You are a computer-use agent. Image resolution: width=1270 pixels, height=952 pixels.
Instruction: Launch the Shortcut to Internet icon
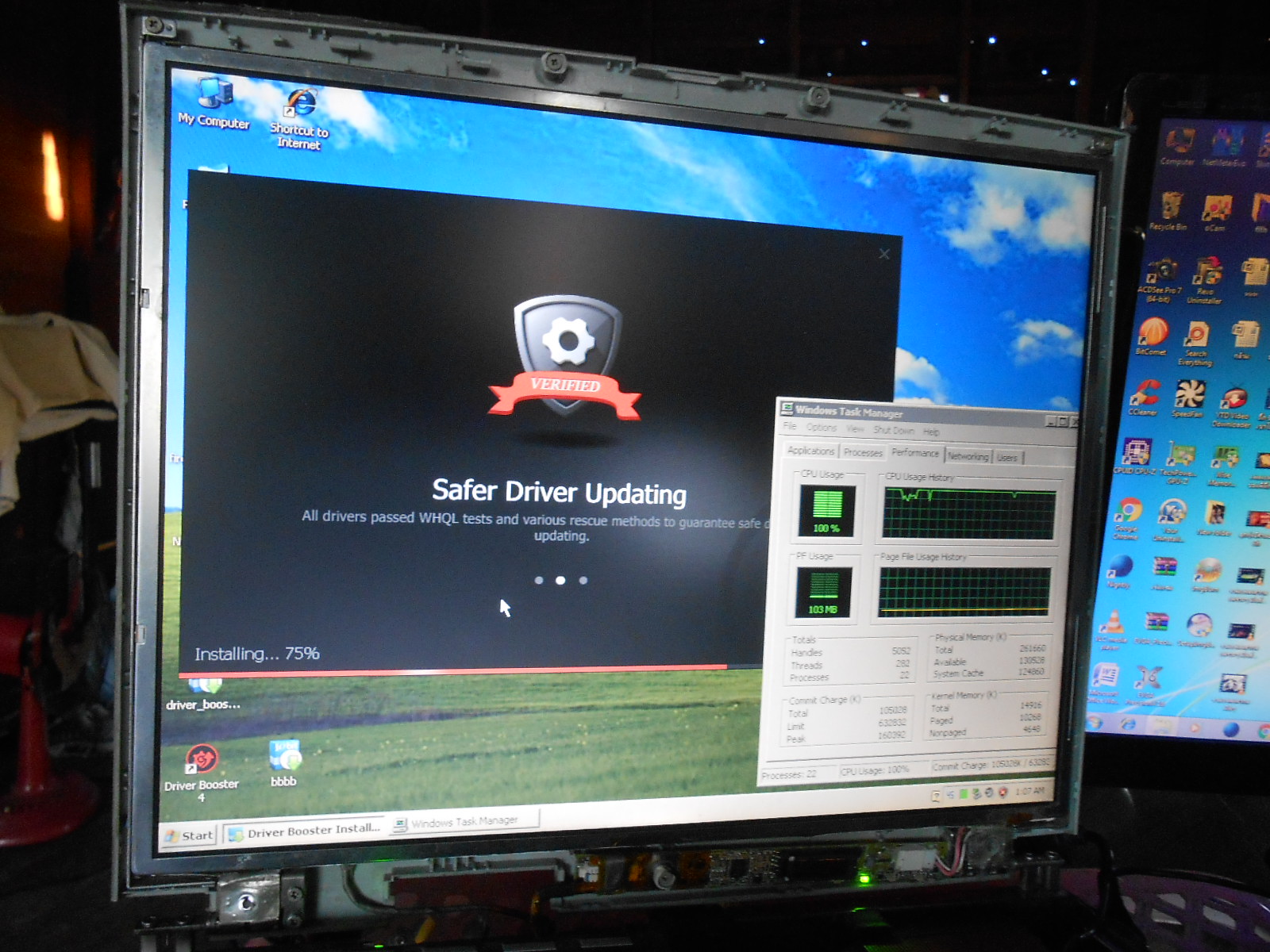tap(299, 119)
